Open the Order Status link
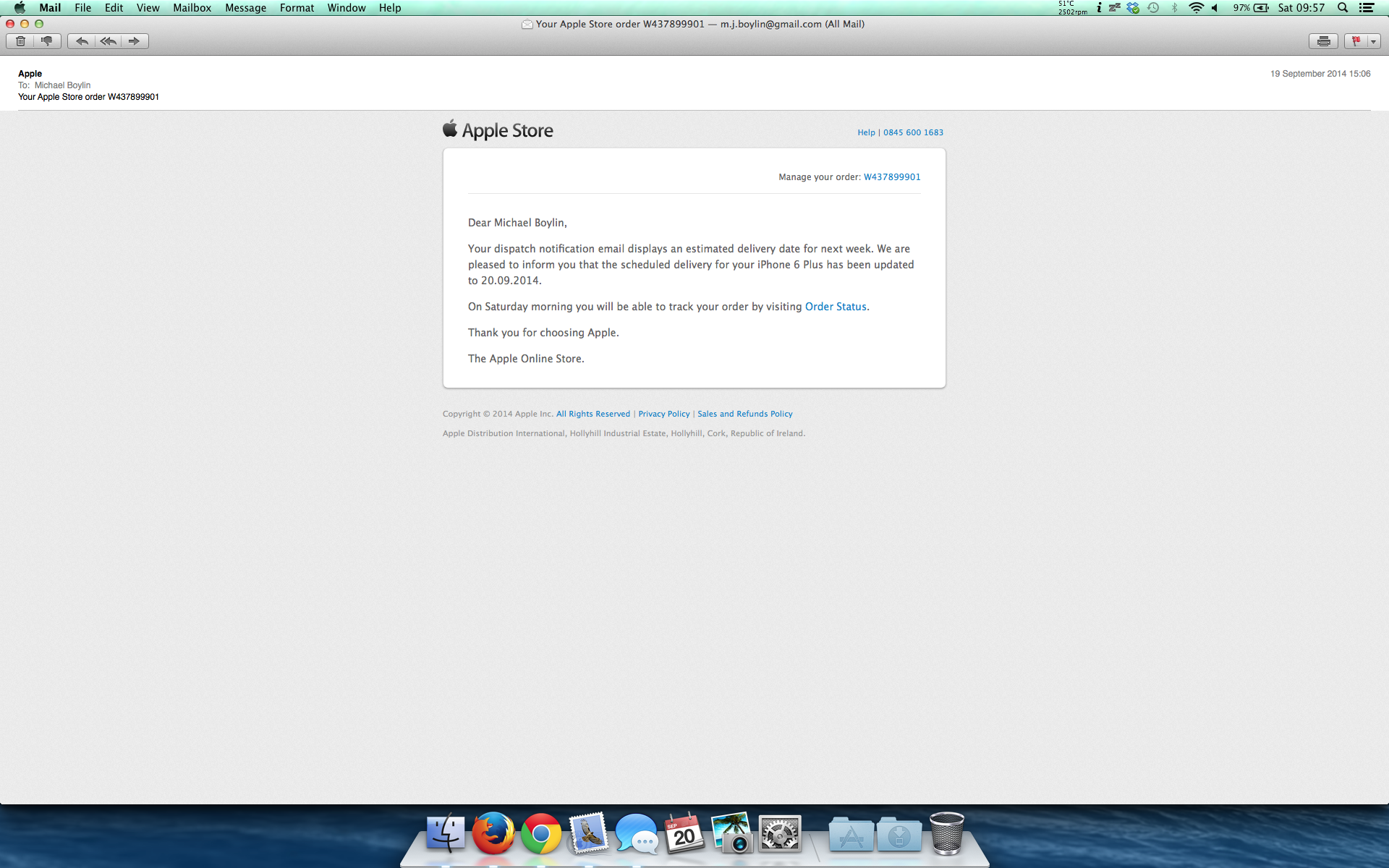This screenshot has height=868, width=1389. 836,307
